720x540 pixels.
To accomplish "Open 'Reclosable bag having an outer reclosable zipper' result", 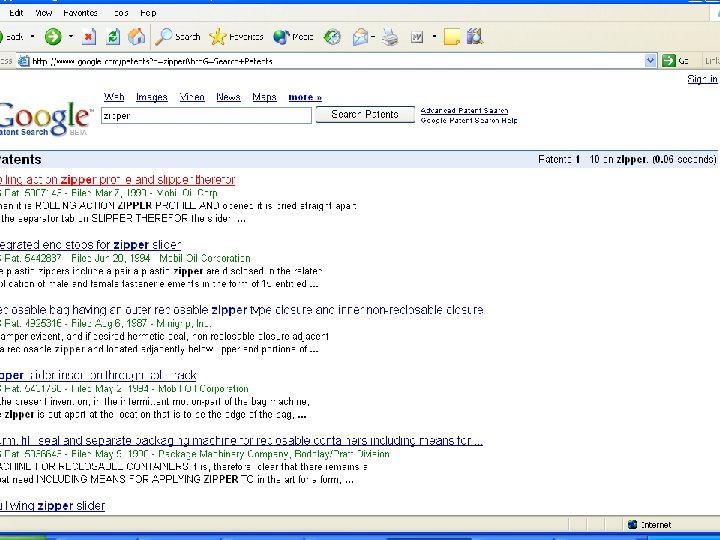I will (242, 310).
